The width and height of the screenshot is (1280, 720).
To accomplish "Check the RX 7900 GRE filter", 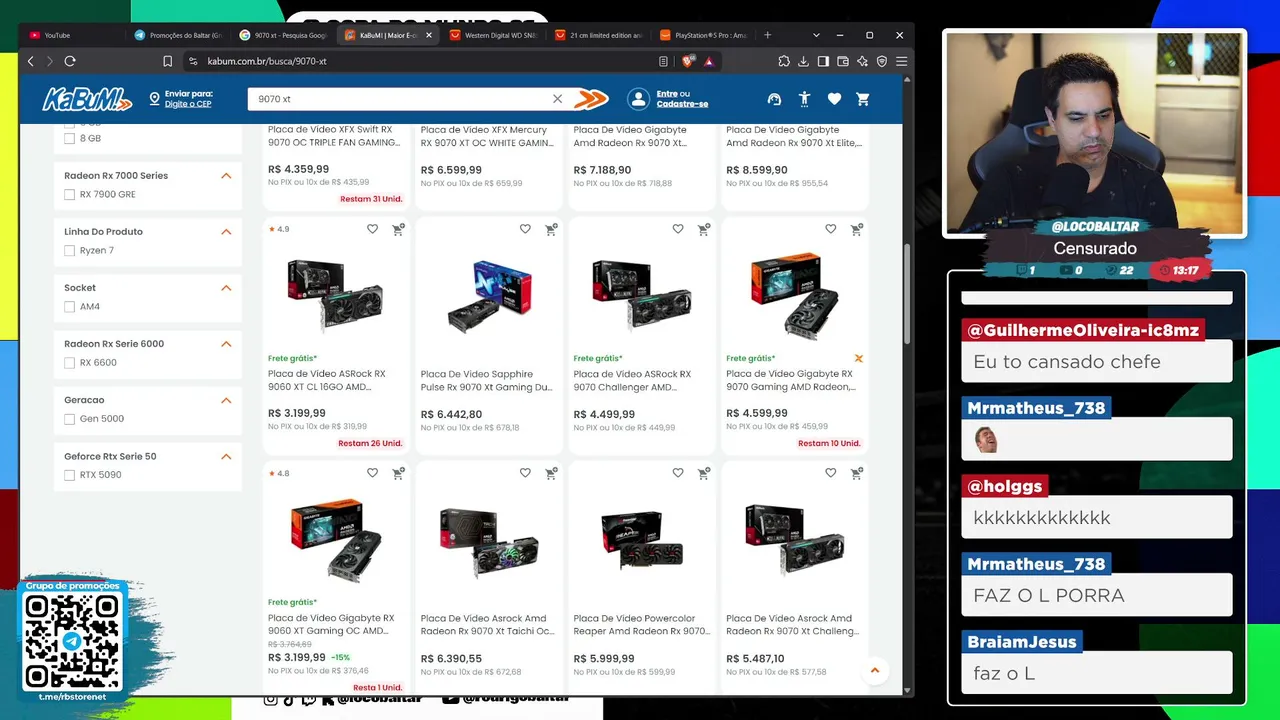I will [x=69, y=195].
